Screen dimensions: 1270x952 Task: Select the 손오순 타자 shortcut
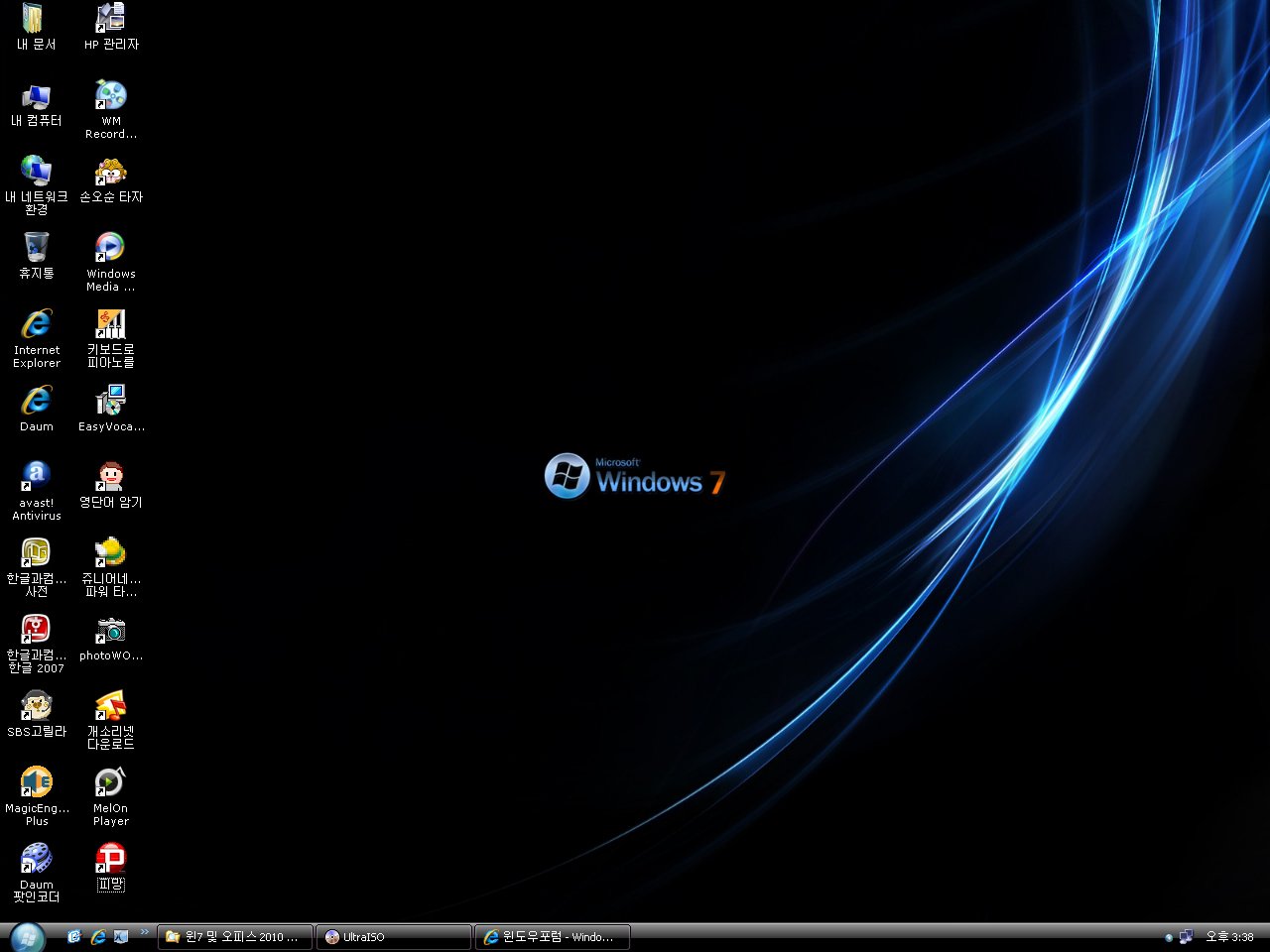point(111,180)
